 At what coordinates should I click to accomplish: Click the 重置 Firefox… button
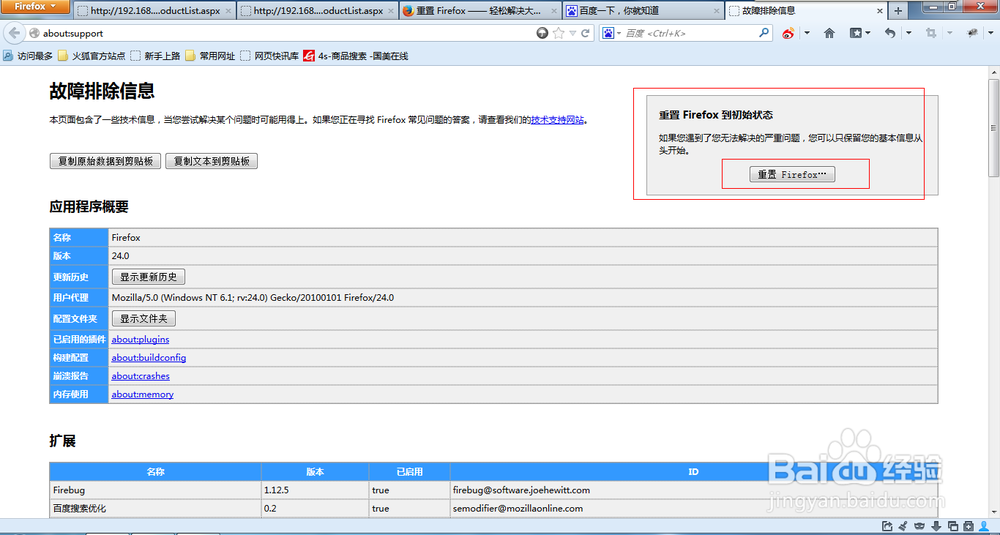(792, 174)
